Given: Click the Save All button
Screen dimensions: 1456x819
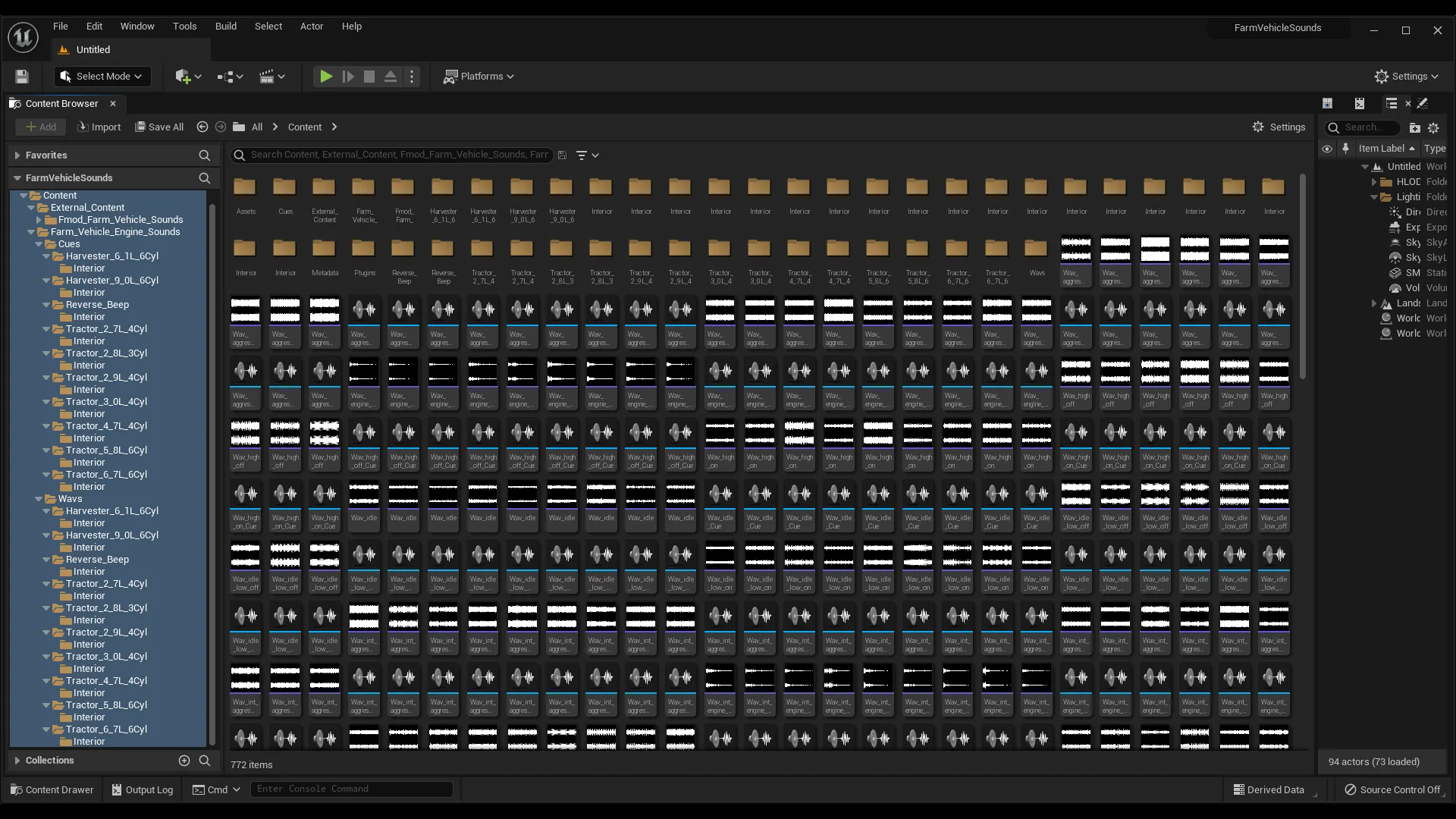Looking at the screenshot, I should coord(159,127).
